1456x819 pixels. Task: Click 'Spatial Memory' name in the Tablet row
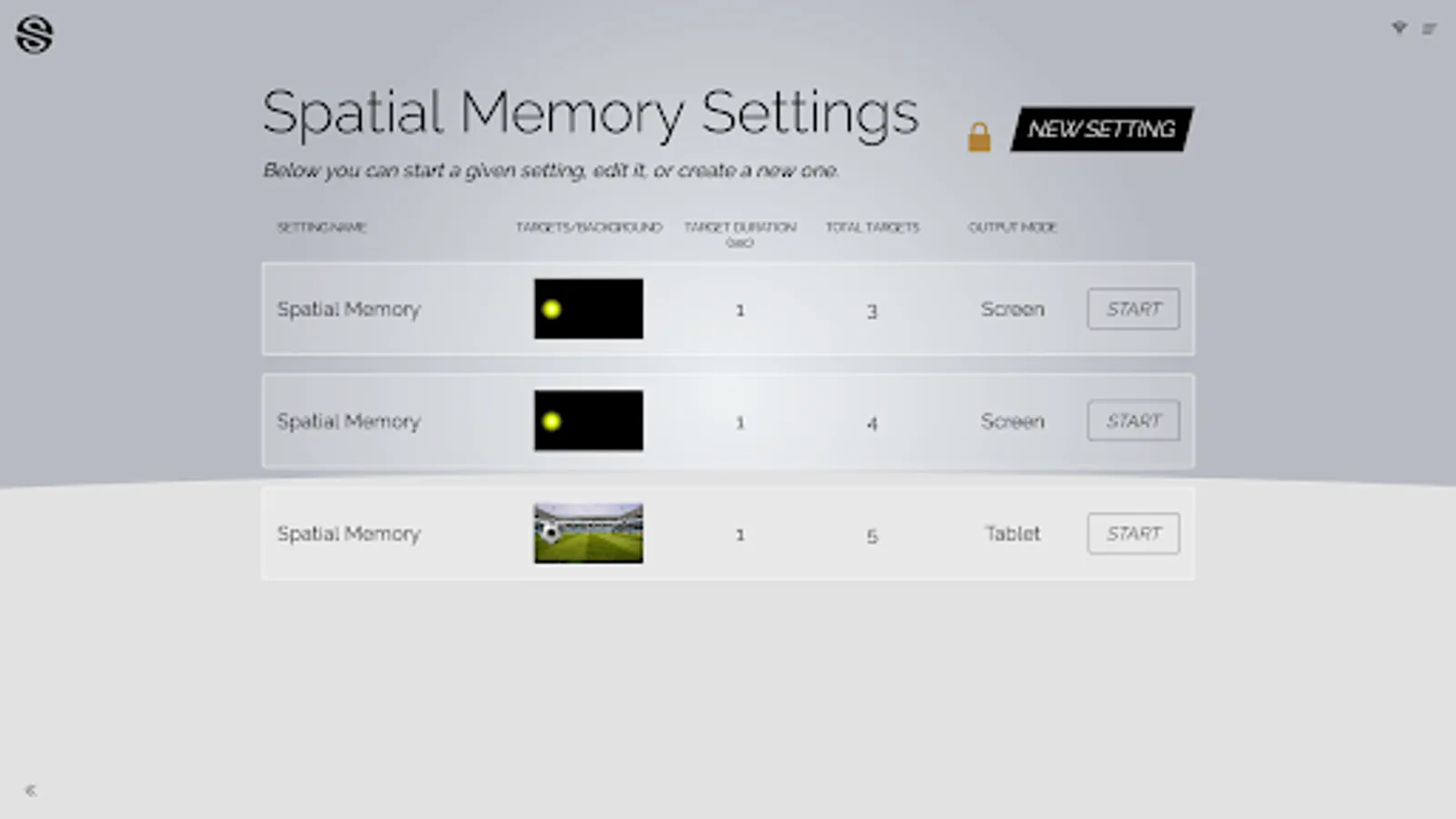click(x=349, y=534)
